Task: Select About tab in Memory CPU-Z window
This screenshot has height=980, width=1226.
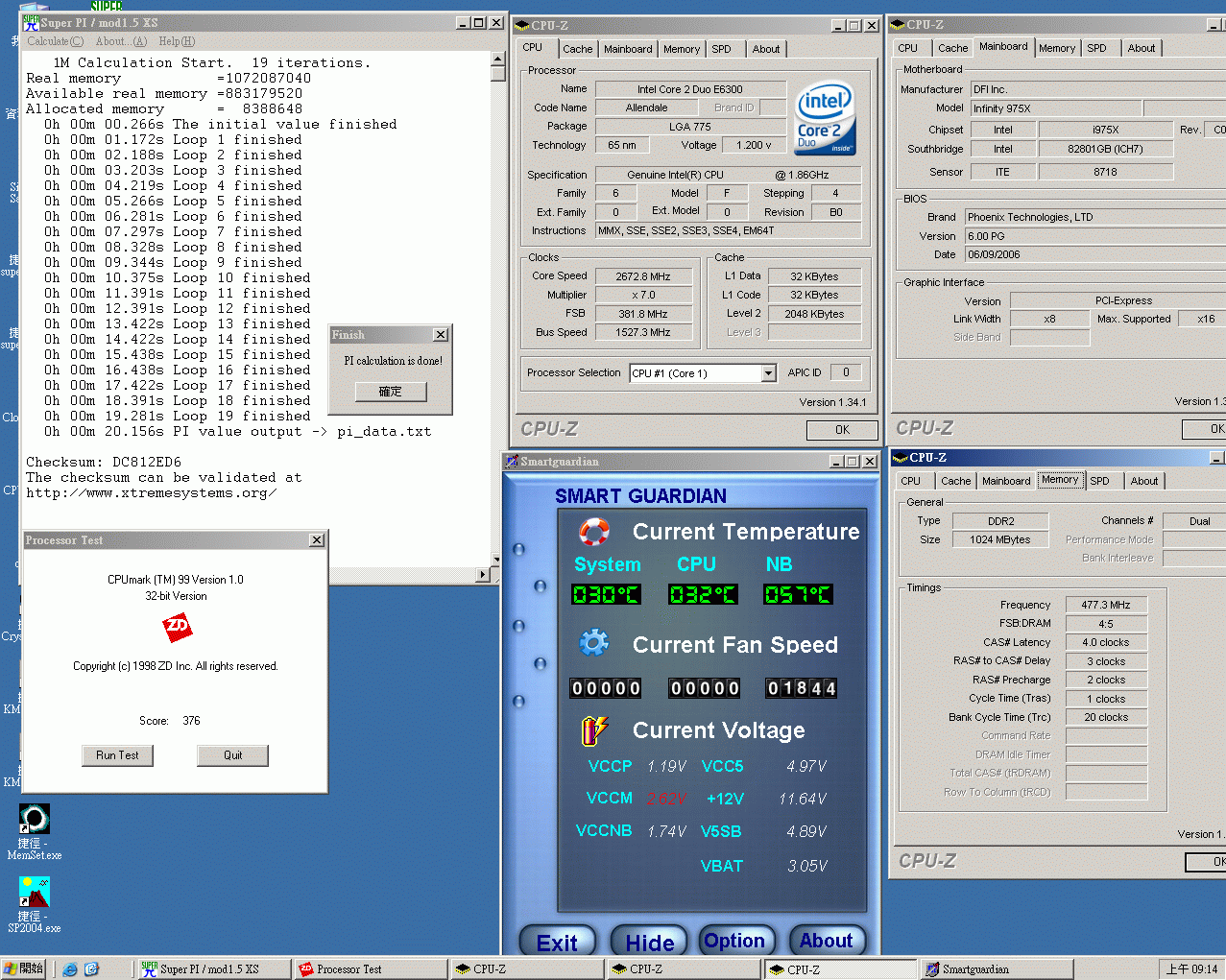Action: [1144, 481]
